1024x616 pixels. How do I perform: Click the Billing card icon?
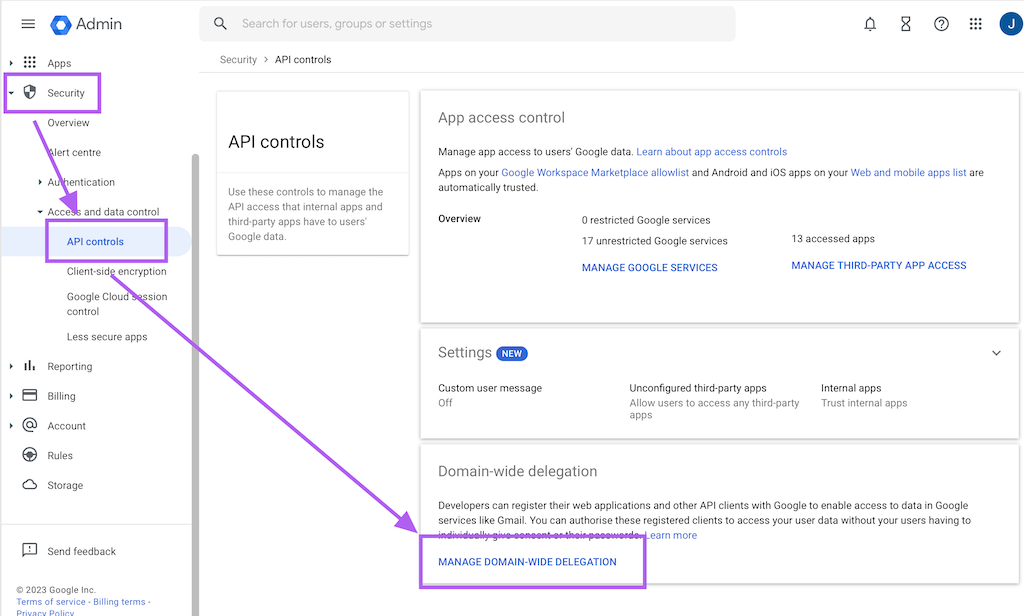[29, 395]
